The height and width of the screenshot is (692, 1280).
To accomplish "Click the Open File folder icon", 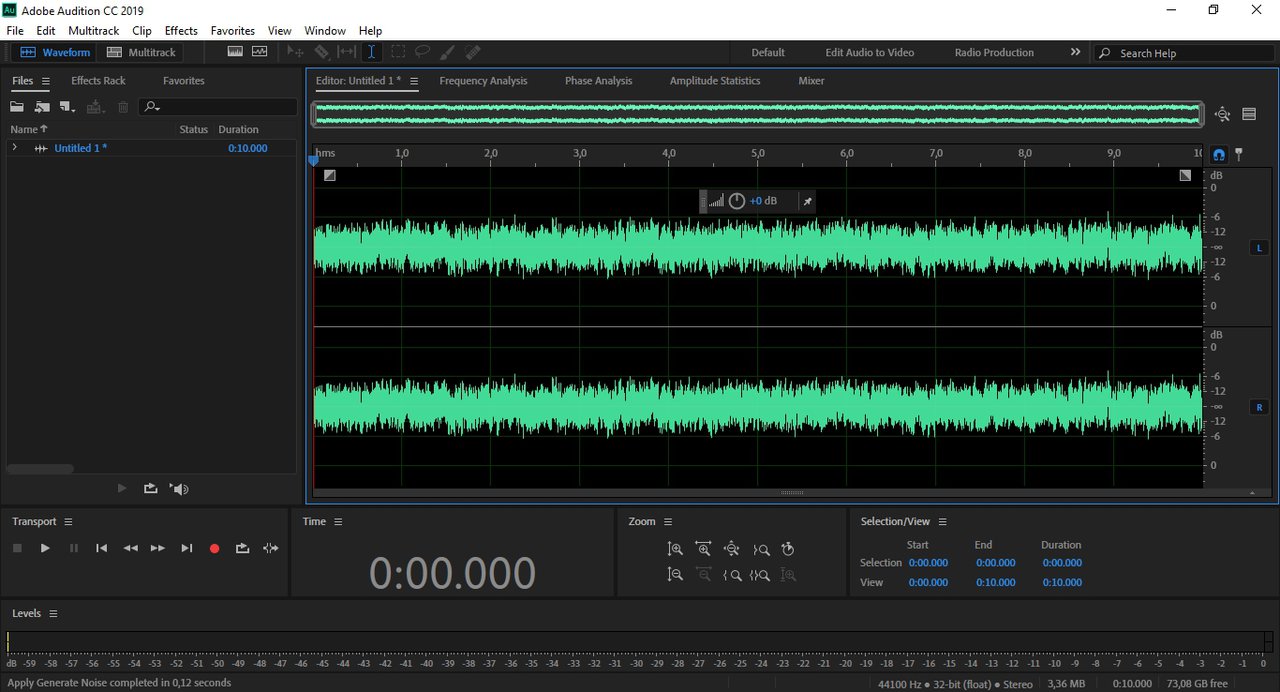I will point(17,107).
